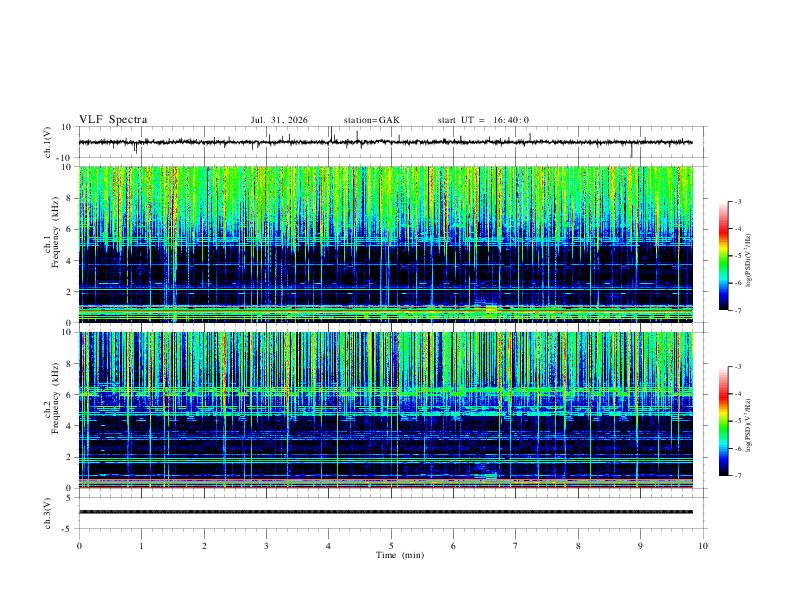Image resolution: width=792 pixels, height=612 pixels.
Task: Click the ch.3 voltage trace strip
Action: click(385, 512)
